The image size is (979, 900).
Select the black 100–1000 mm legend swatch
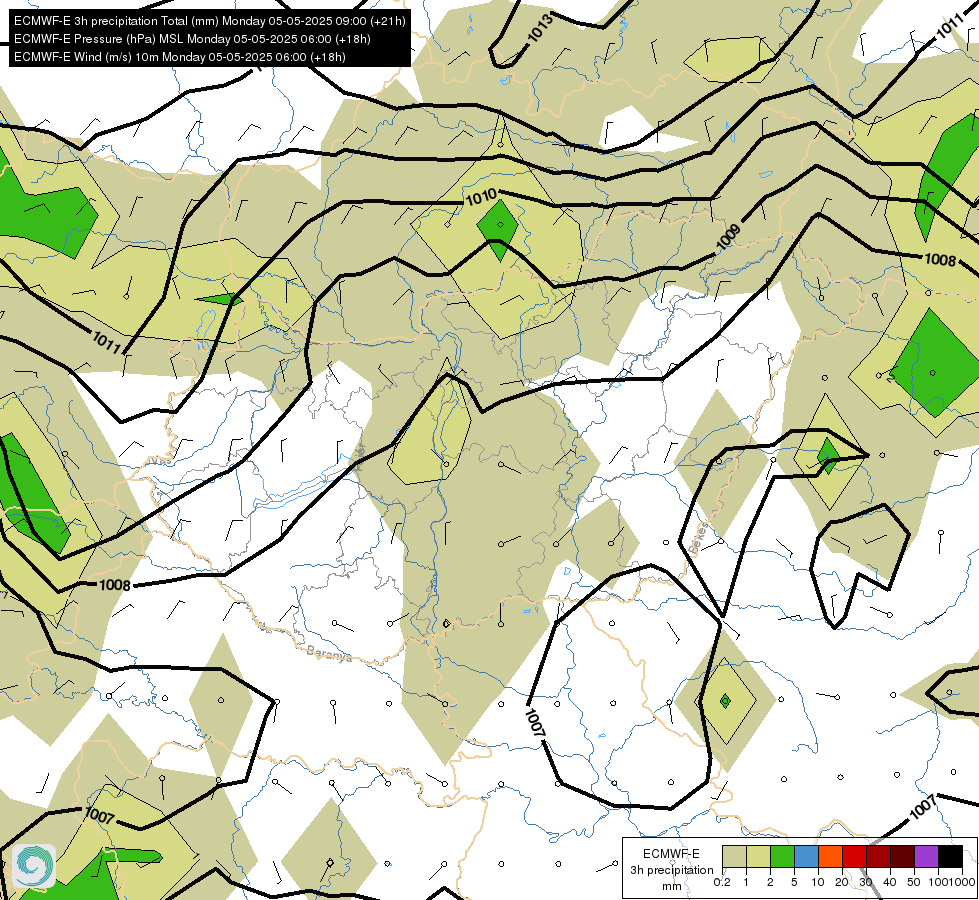(x=950, y=857)
